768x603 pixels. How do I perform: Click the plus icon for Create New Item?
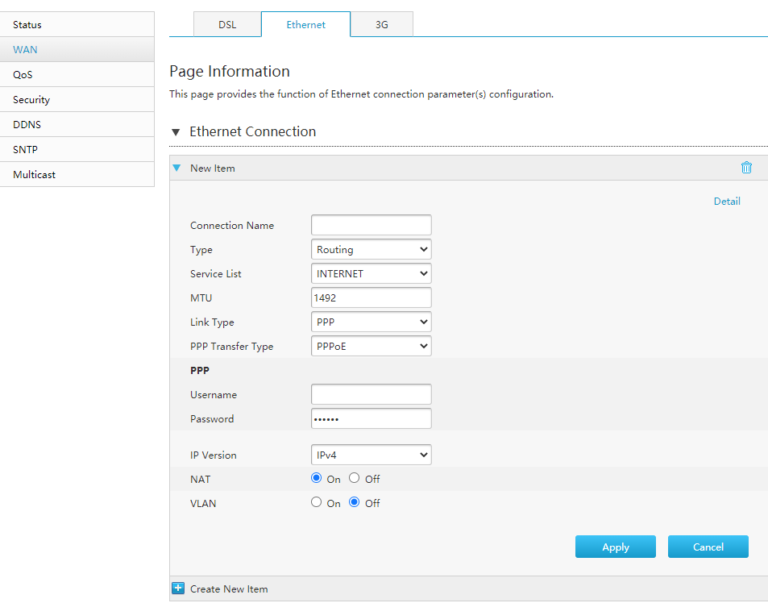coord(178,589)
